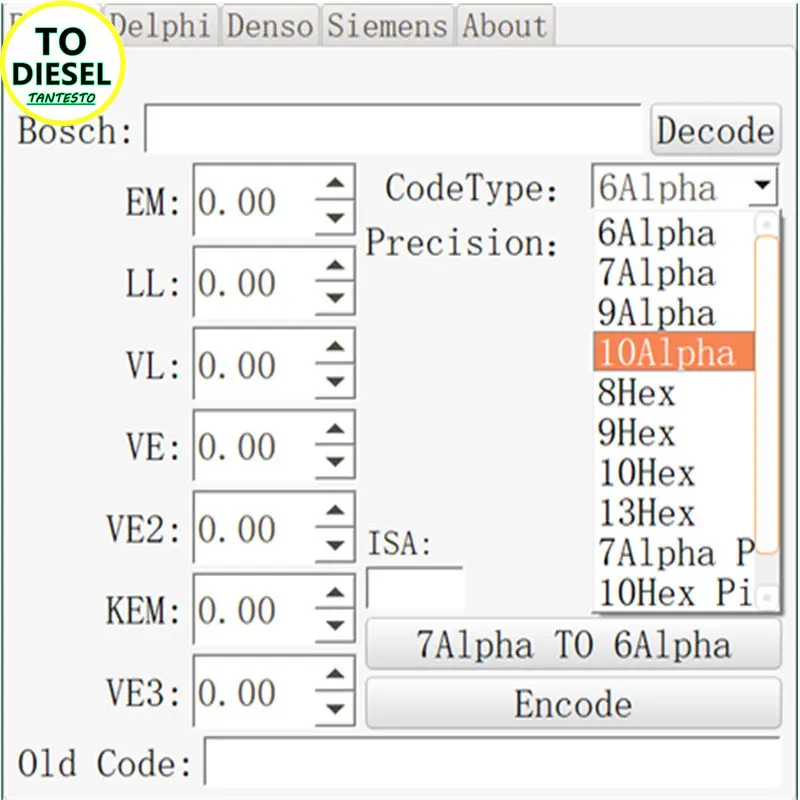Decrease the EM value with down arrow

(x=336, y=218)
